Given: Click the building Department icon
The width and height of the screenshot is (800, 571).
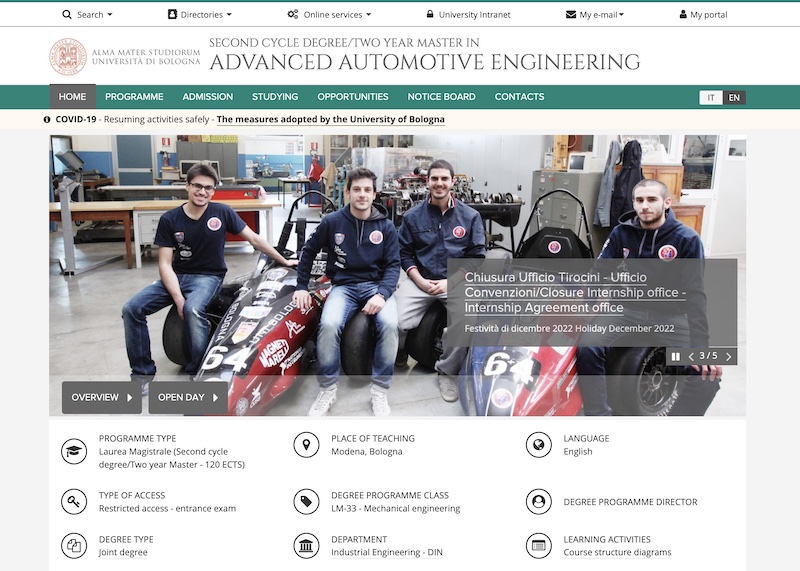Looking at the screenshot, I should click(x=306, y=545).
